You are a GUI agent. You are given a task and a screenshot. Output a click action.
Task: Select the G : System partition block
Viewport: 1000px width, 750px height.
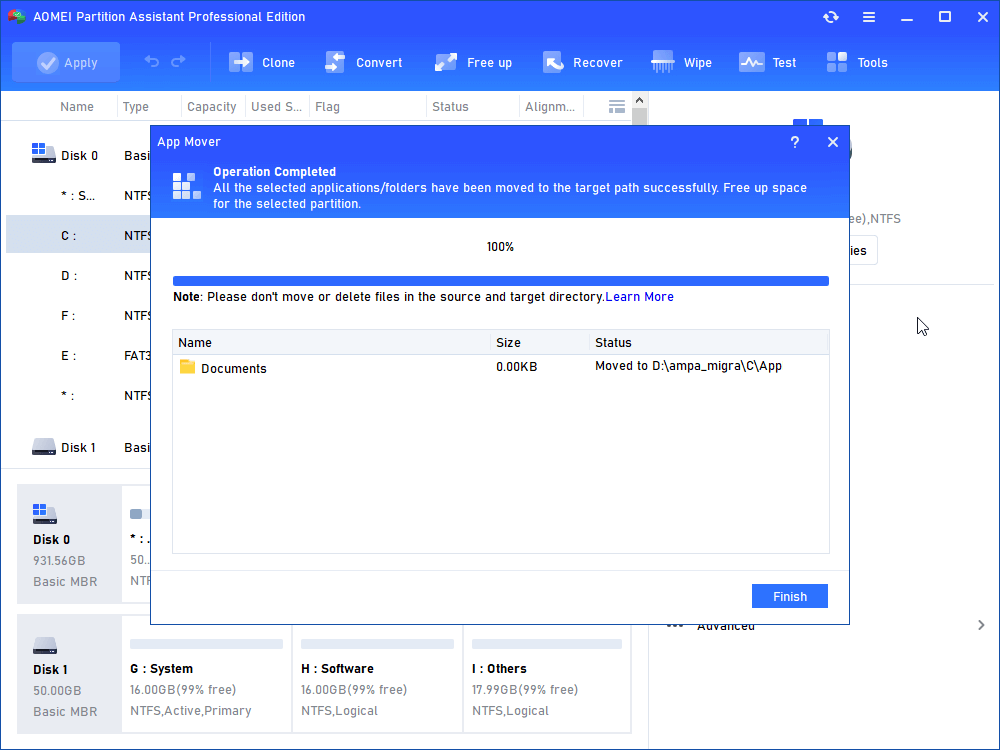206,689
